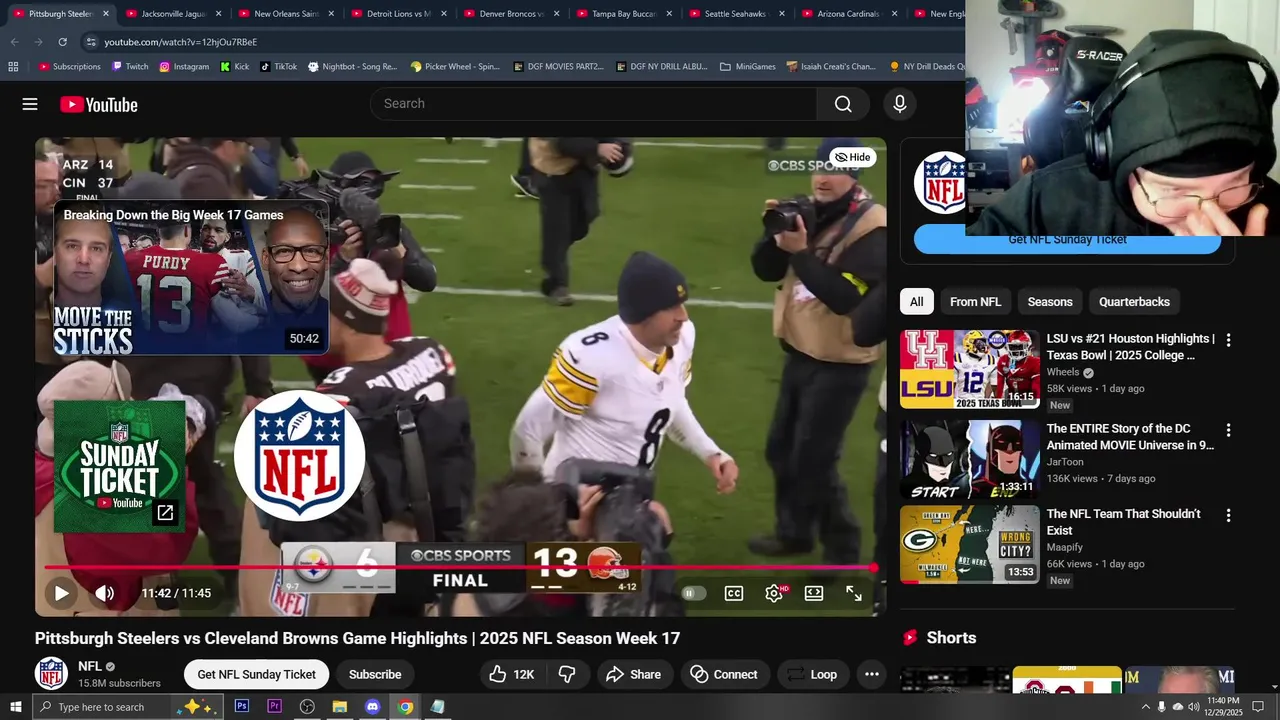Open the Instagram bookmark
Screen dimensions: 1280x720
point(185,67)
